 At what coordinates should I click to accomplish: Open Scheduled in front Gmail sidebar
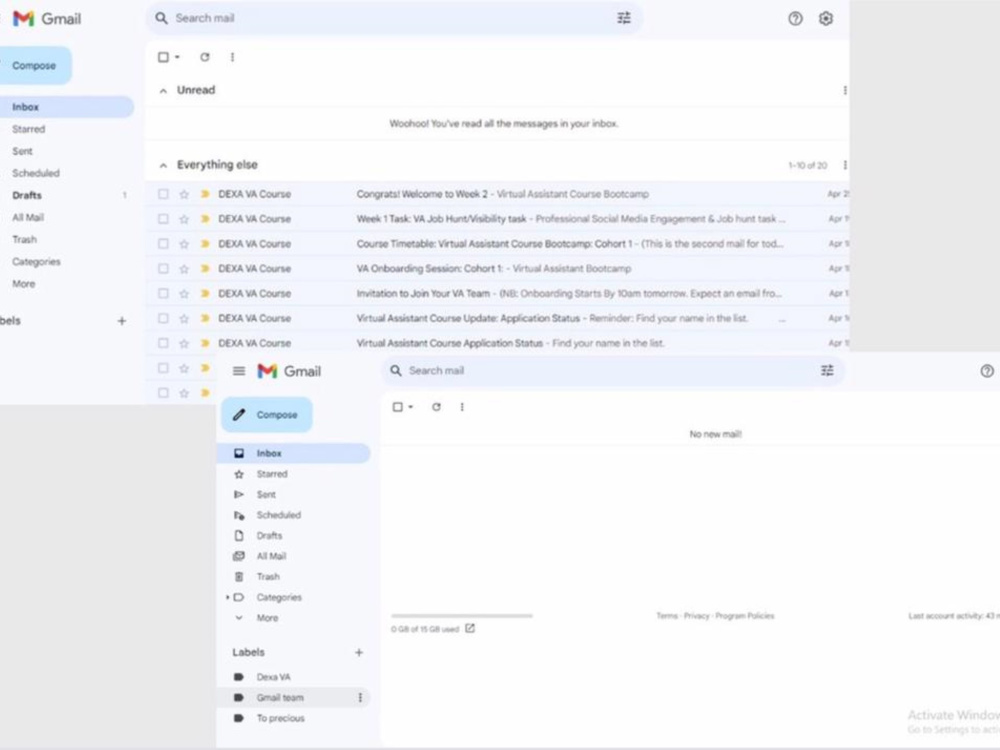pyautogui.click(x=279, y=515)
